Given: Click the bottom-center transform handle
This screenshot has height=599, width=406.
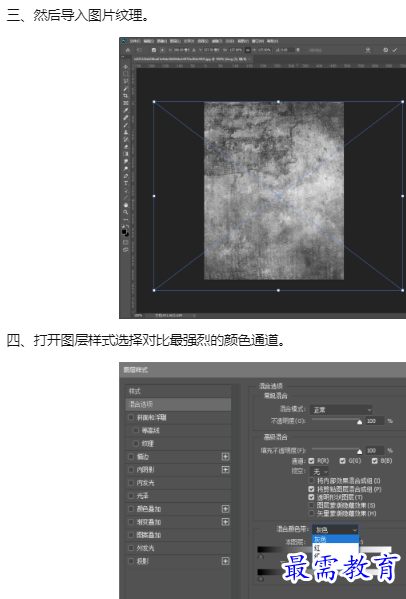Looking at the screenshot, I should (278, 290).
